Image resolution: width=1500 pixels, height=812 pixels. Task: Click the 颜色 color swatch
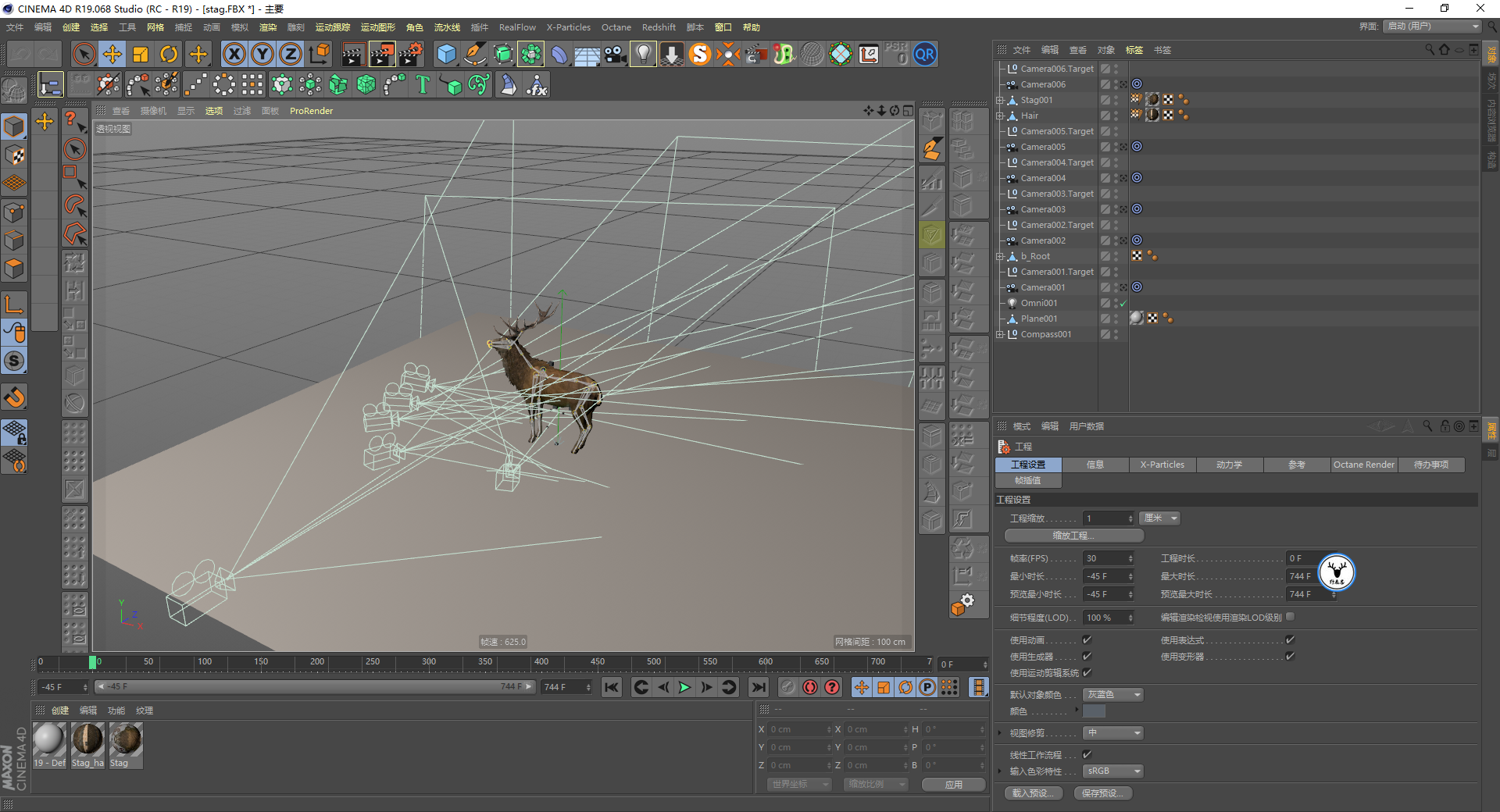tap(1094, 711)
